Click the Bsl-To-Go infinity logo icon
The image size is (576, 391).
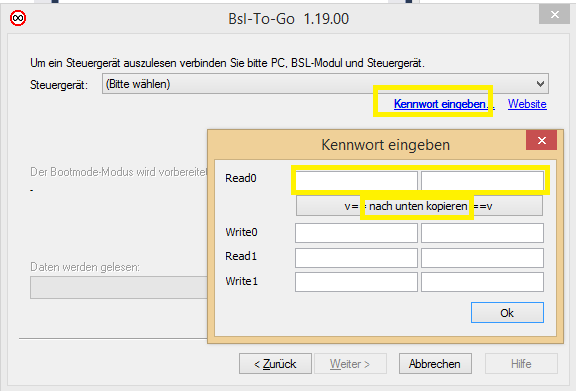coord(18,18)
